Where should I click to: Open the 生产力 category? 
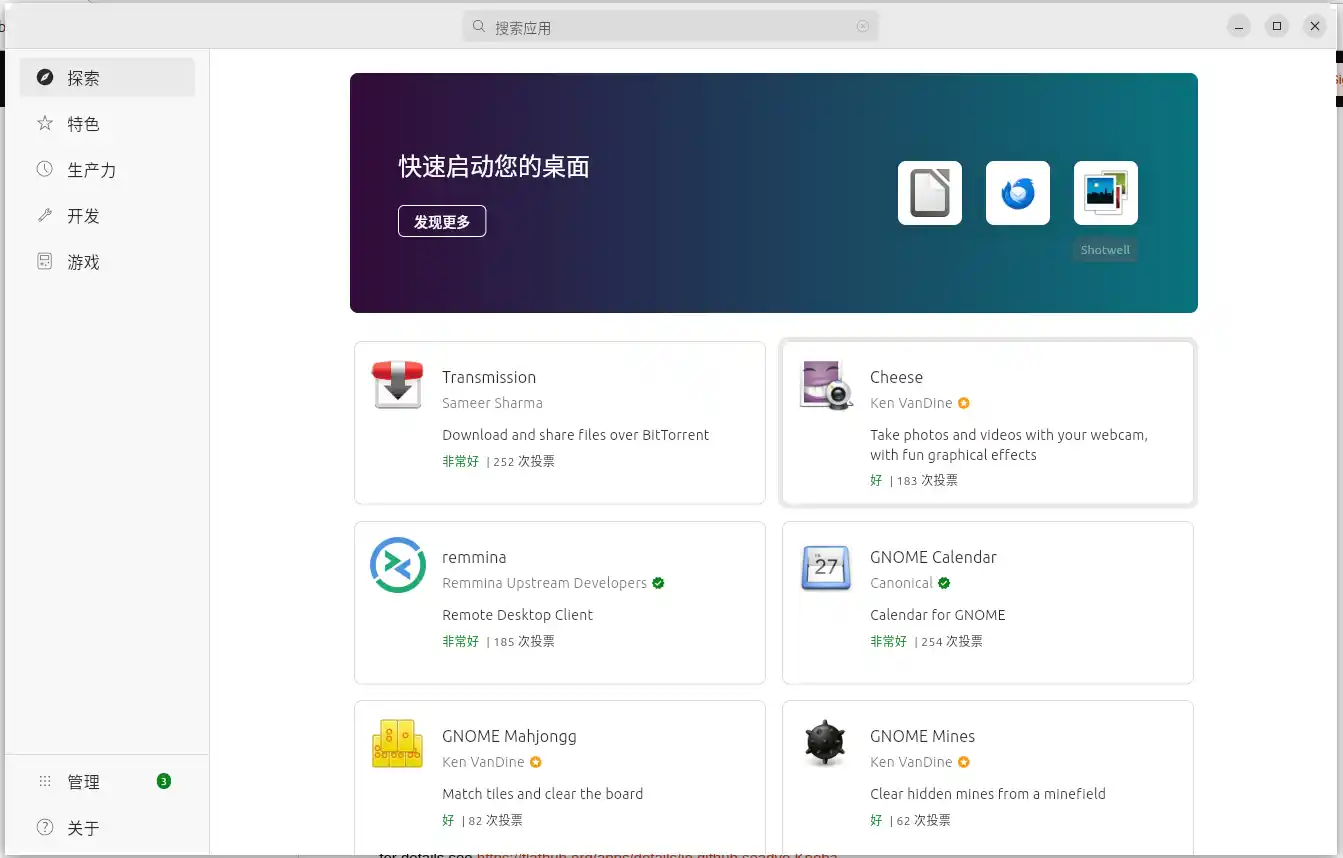pyautogui.click(x=107, y=169)
